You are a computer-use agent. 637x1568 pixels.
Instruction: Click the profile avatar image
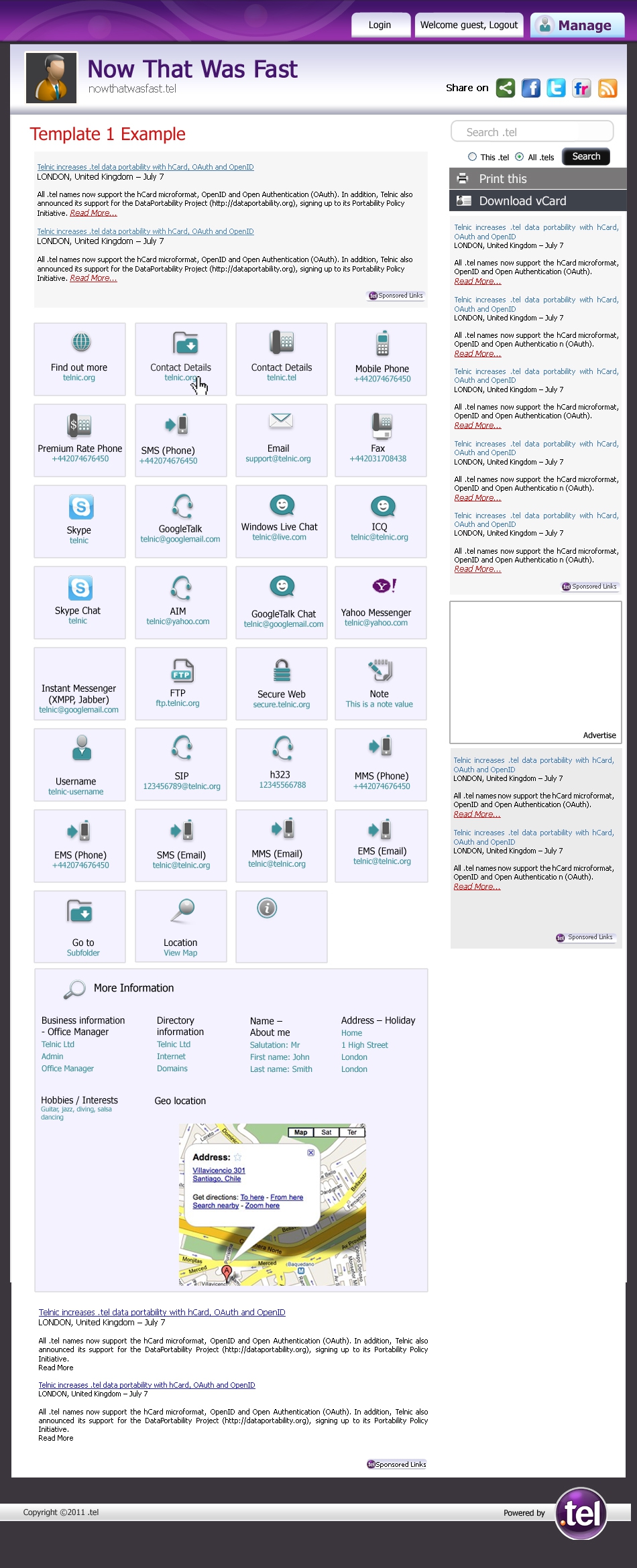pos(52,78)
